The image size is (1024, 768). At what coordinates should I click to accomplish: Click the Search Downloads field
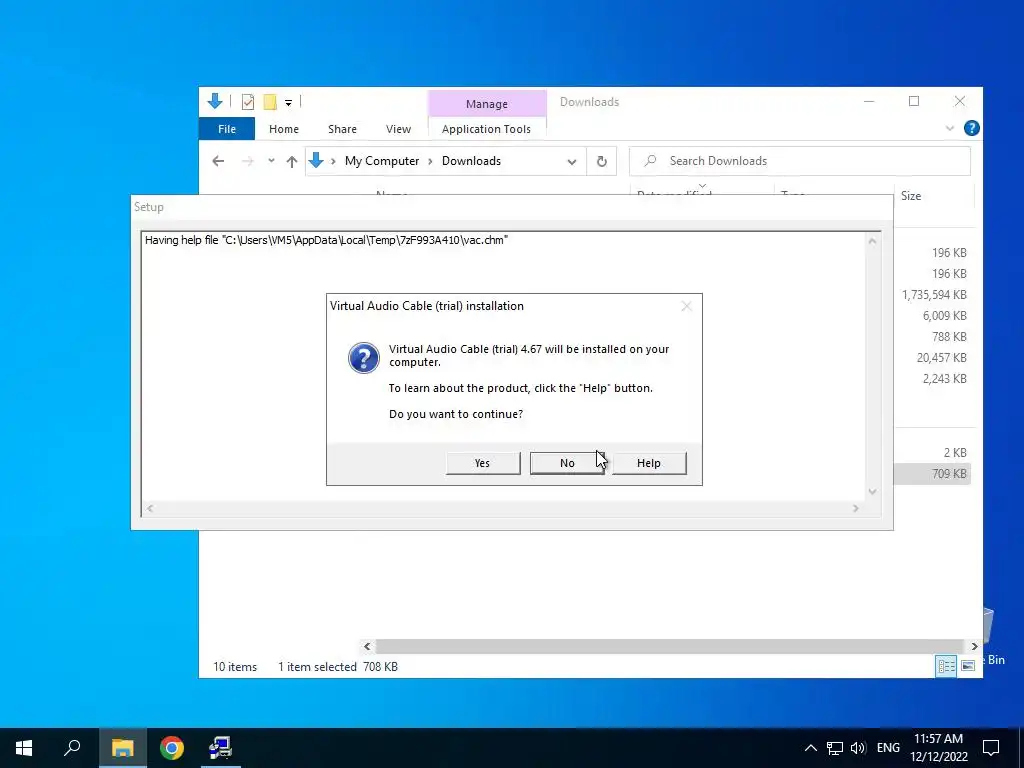[x=799, y=161]
